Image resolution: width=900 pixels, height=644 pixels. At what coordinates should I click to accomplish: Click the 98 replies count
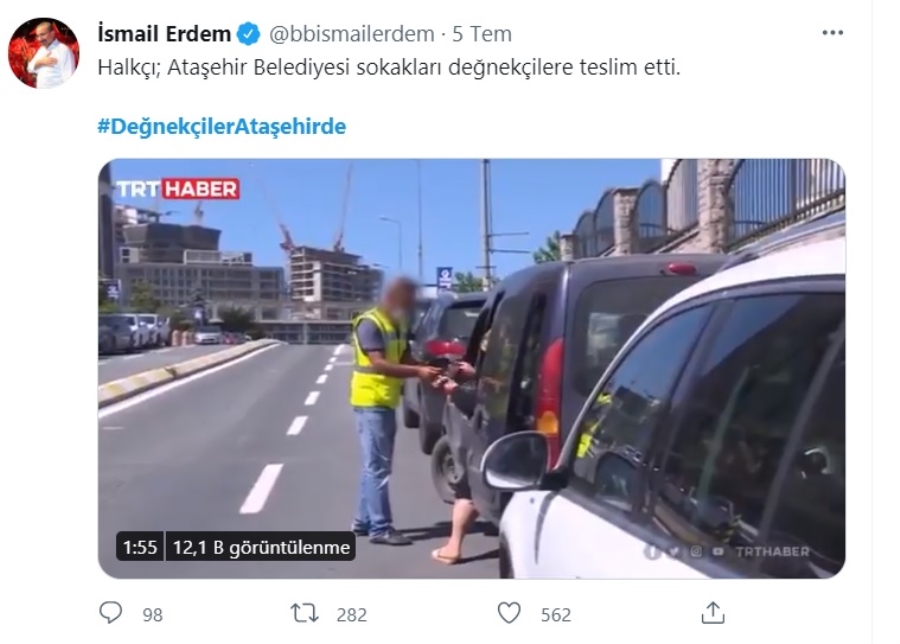pos(153,615)
